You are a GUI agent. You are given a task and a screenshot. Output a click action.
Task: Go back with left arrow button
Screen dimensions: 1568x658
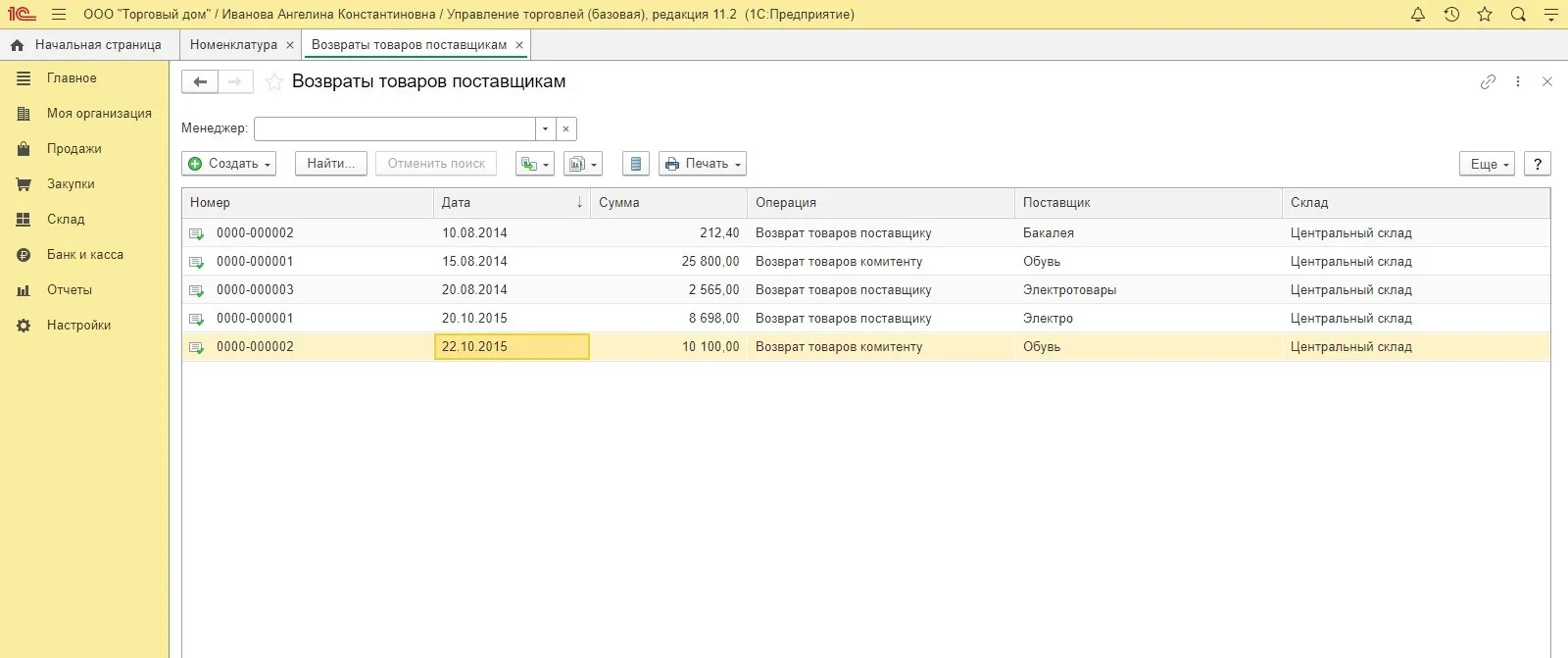point(200,81)
